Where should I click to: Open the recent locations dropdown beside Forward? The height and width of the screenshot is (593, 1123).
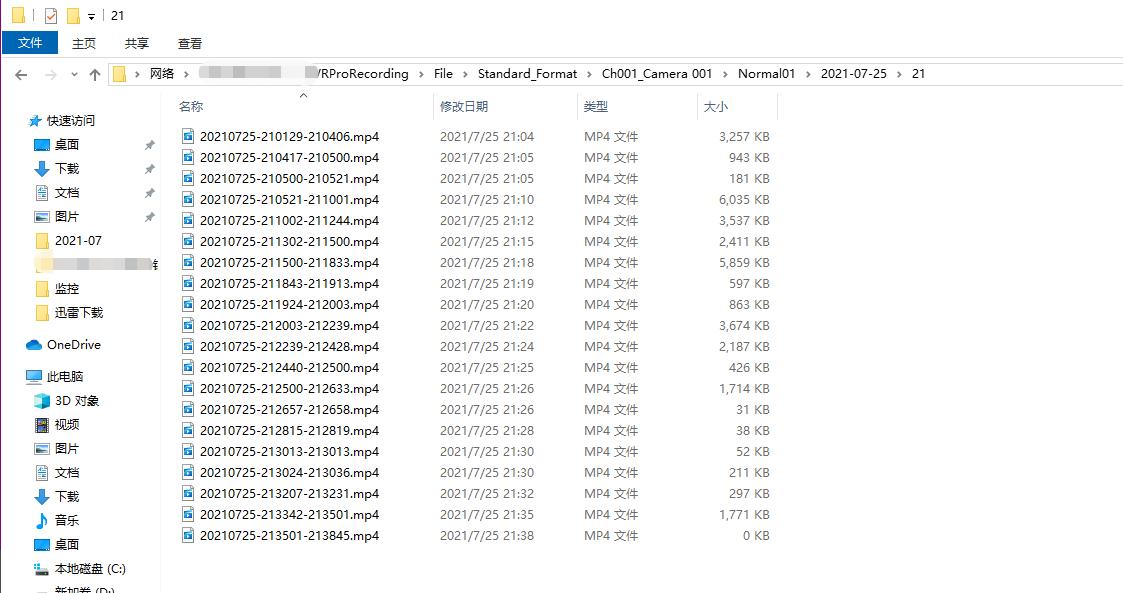74,73
